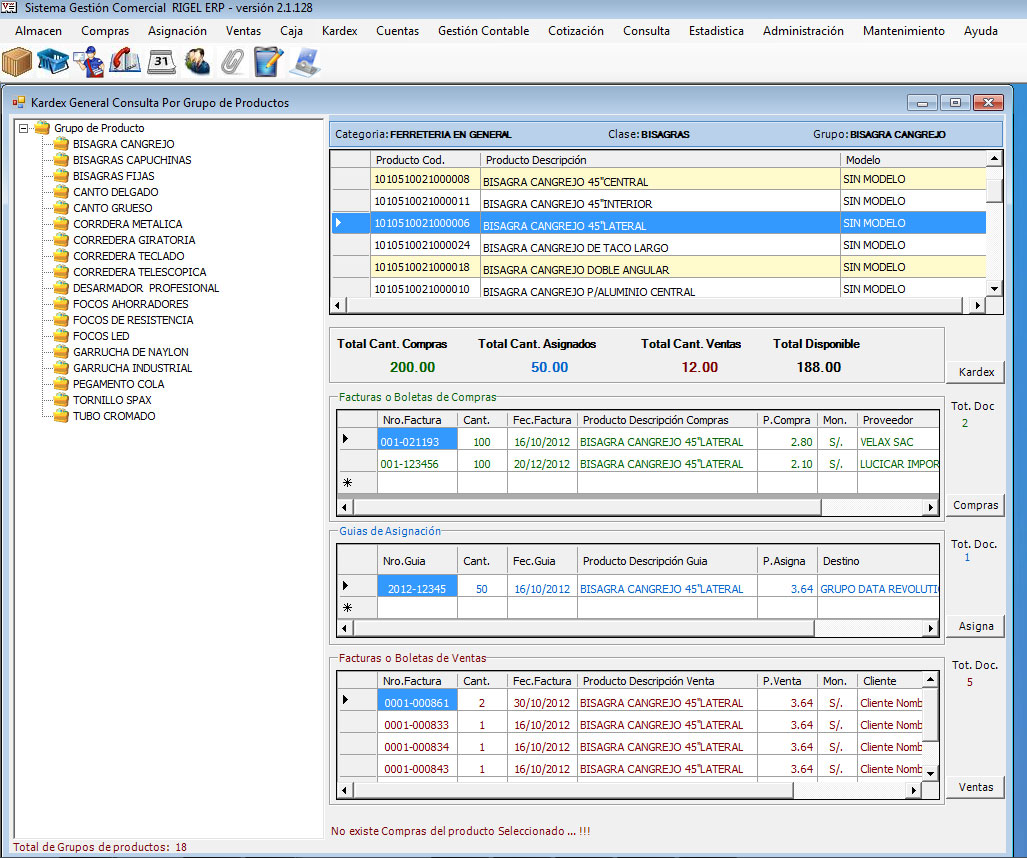Click the Asigna button
Viewport: 1027px width, 858px height.
[x=975, y=626]
